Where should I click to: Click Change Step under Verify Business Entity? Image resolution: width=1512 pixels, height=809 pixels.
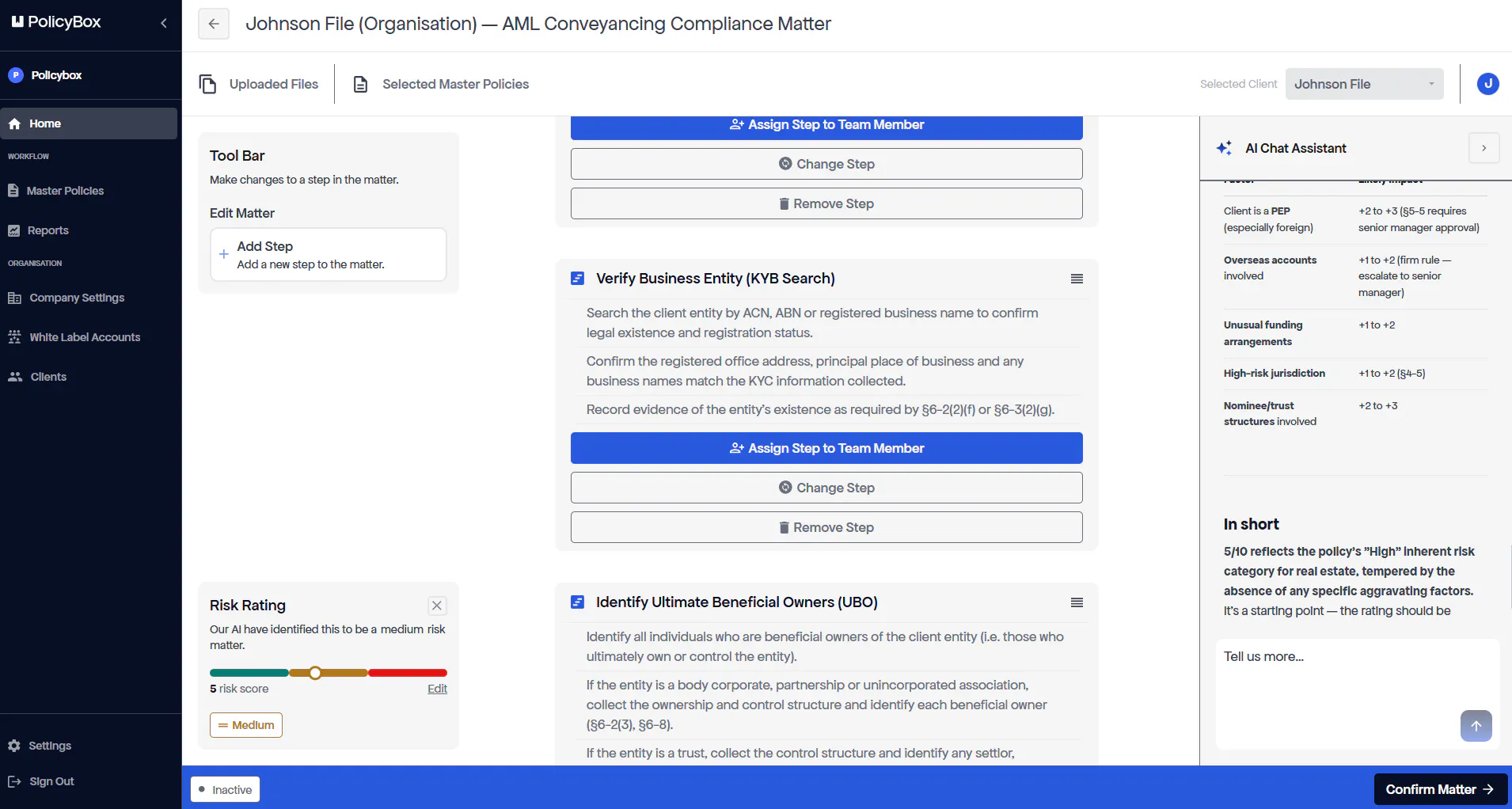[x=826, y=488]
